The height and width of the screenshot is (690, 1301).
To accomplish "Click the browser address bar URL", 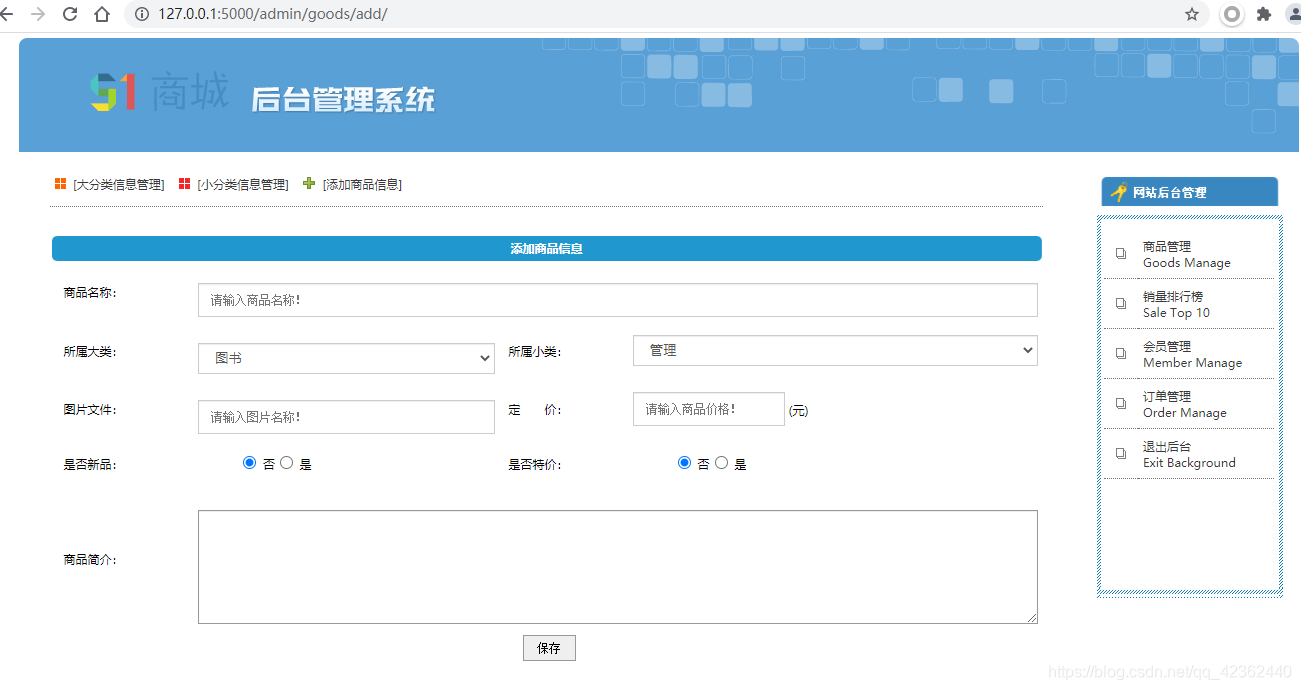I will click(273, 14).
